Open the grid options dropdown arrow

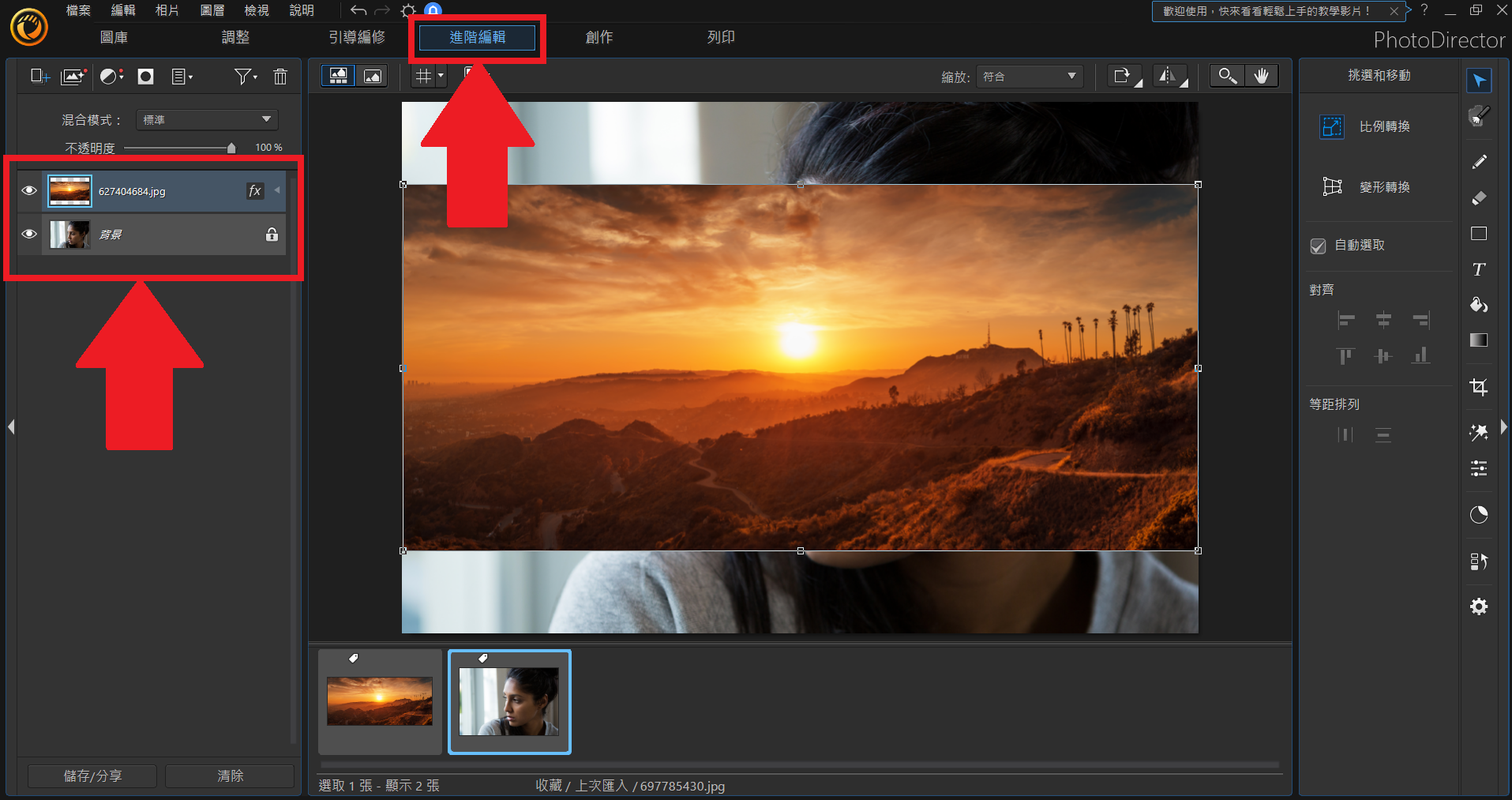click(441, 77)
